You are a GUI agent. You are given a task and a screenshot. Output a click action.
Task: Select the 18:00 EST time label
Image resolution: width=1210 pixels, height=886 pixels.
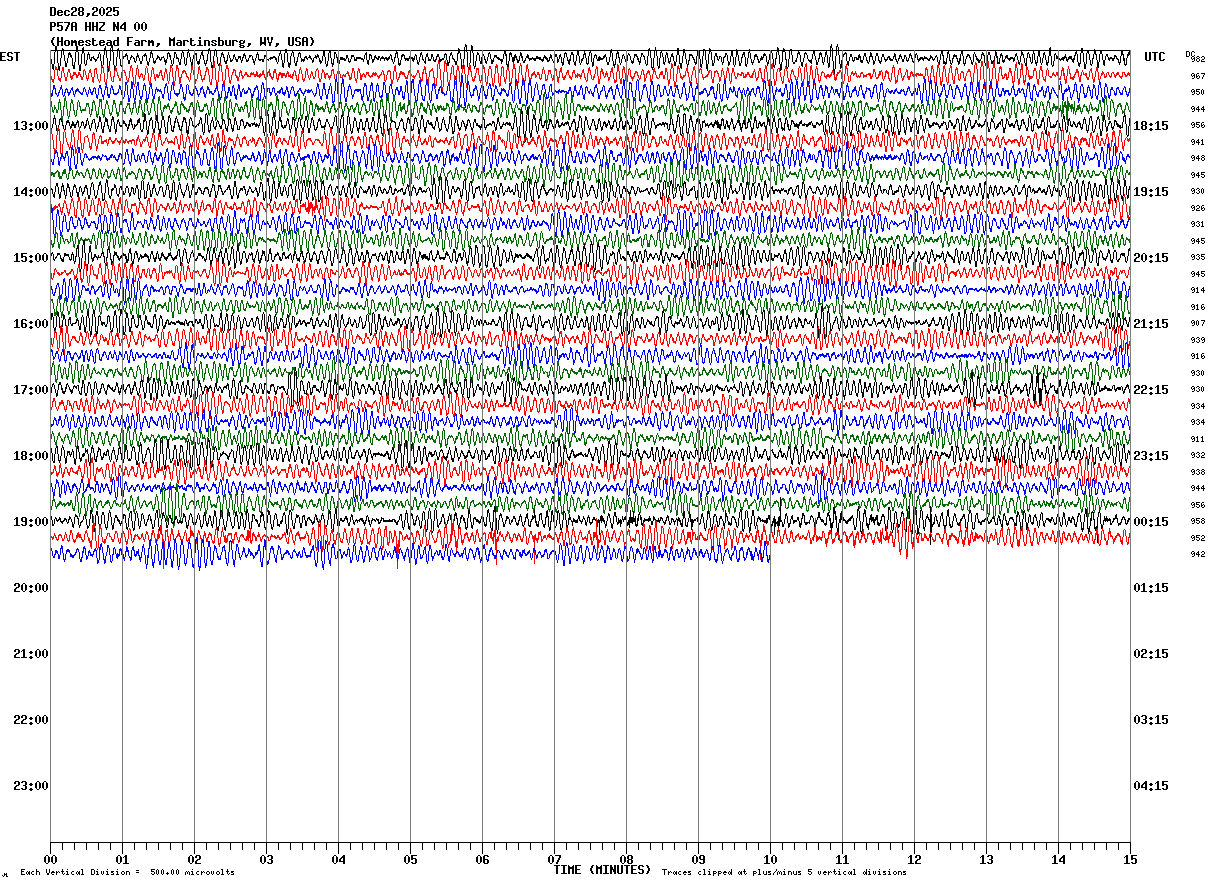click(x=31, y=456)
